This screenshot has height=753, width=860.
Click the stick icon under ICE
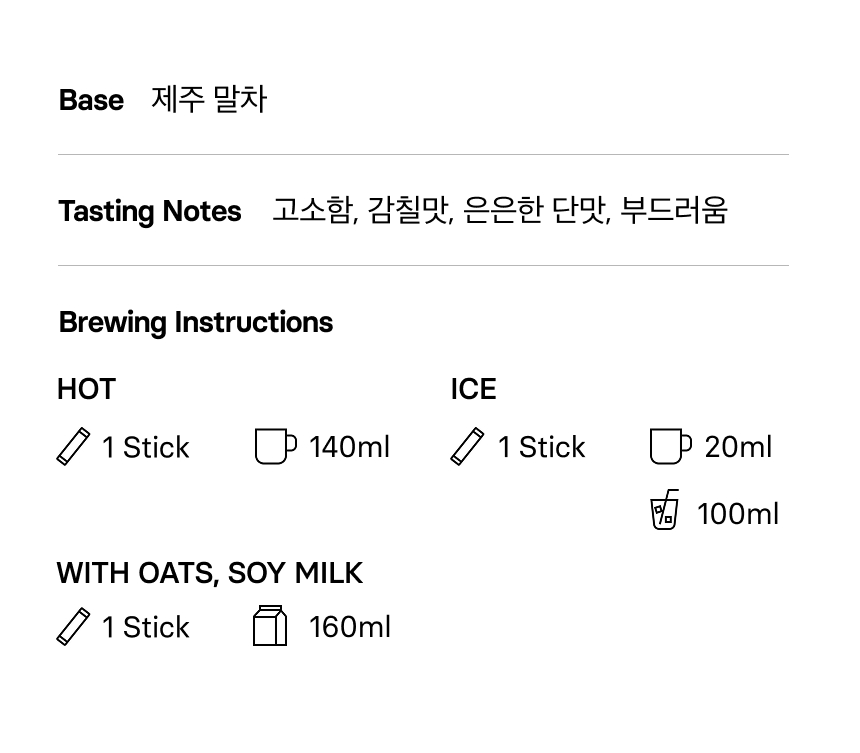tap(467, 446)
